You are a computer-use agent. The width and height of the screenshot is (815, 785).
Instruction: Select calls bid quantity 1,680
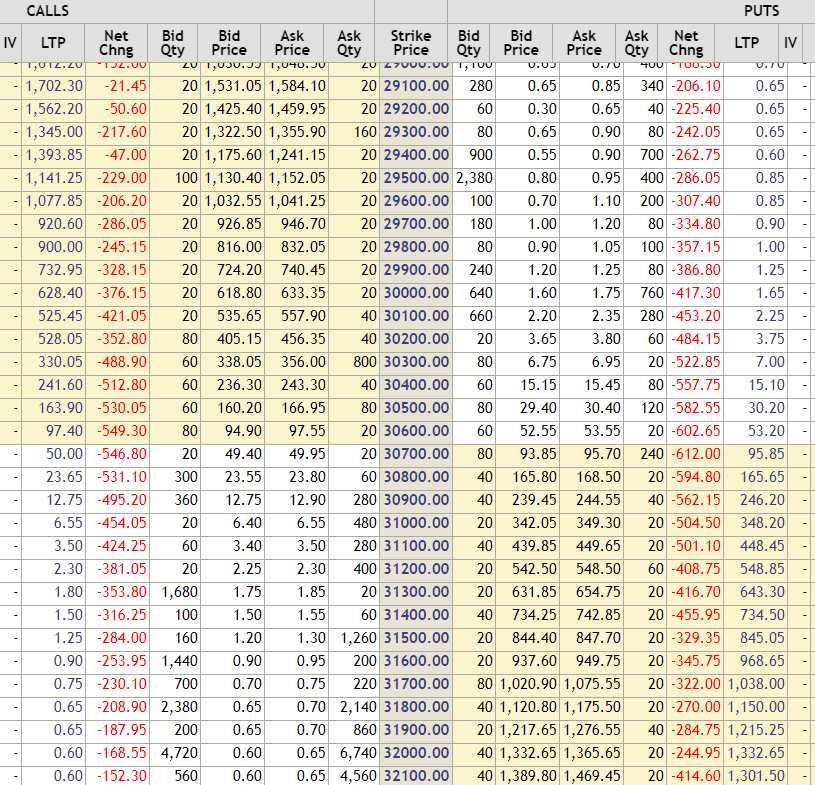(179, 592)
